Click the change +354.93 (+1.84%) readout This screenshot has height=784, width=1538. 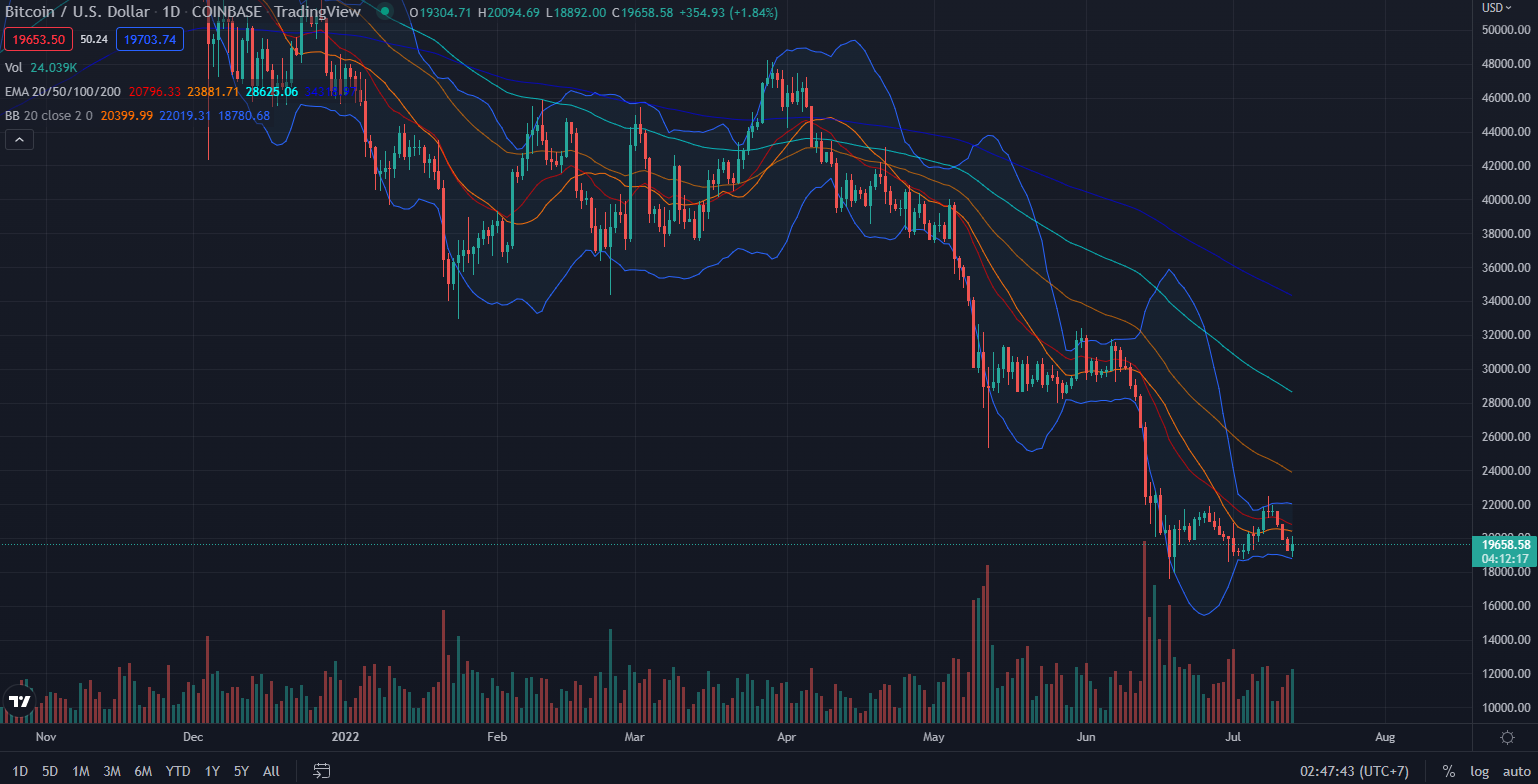pos(729,12)
